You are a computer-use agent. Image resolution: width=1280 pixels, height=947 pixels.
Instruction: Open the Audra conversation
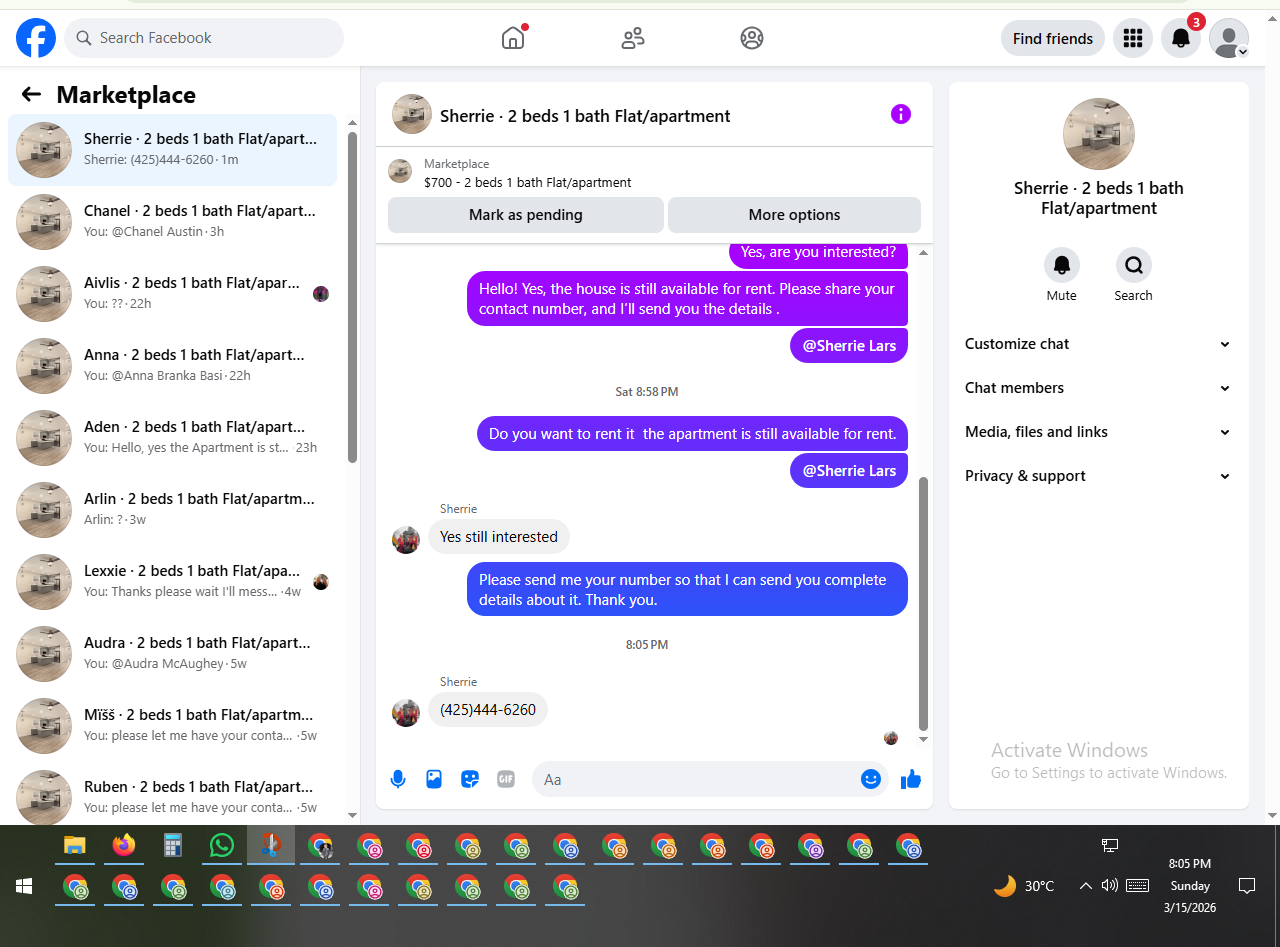173,654
